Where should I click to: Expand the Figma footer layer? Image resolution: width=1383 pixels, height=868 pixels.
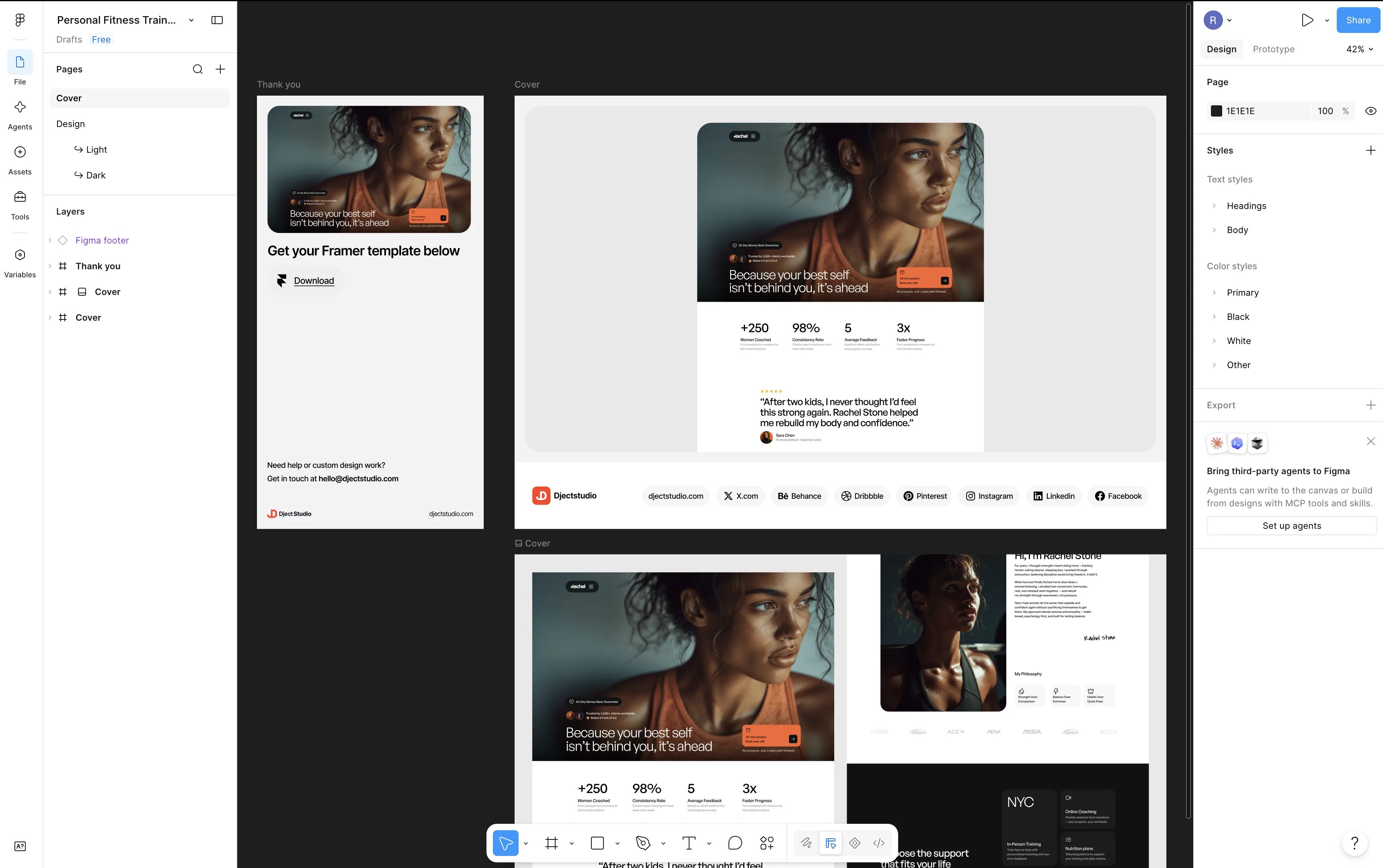[50, 240]
